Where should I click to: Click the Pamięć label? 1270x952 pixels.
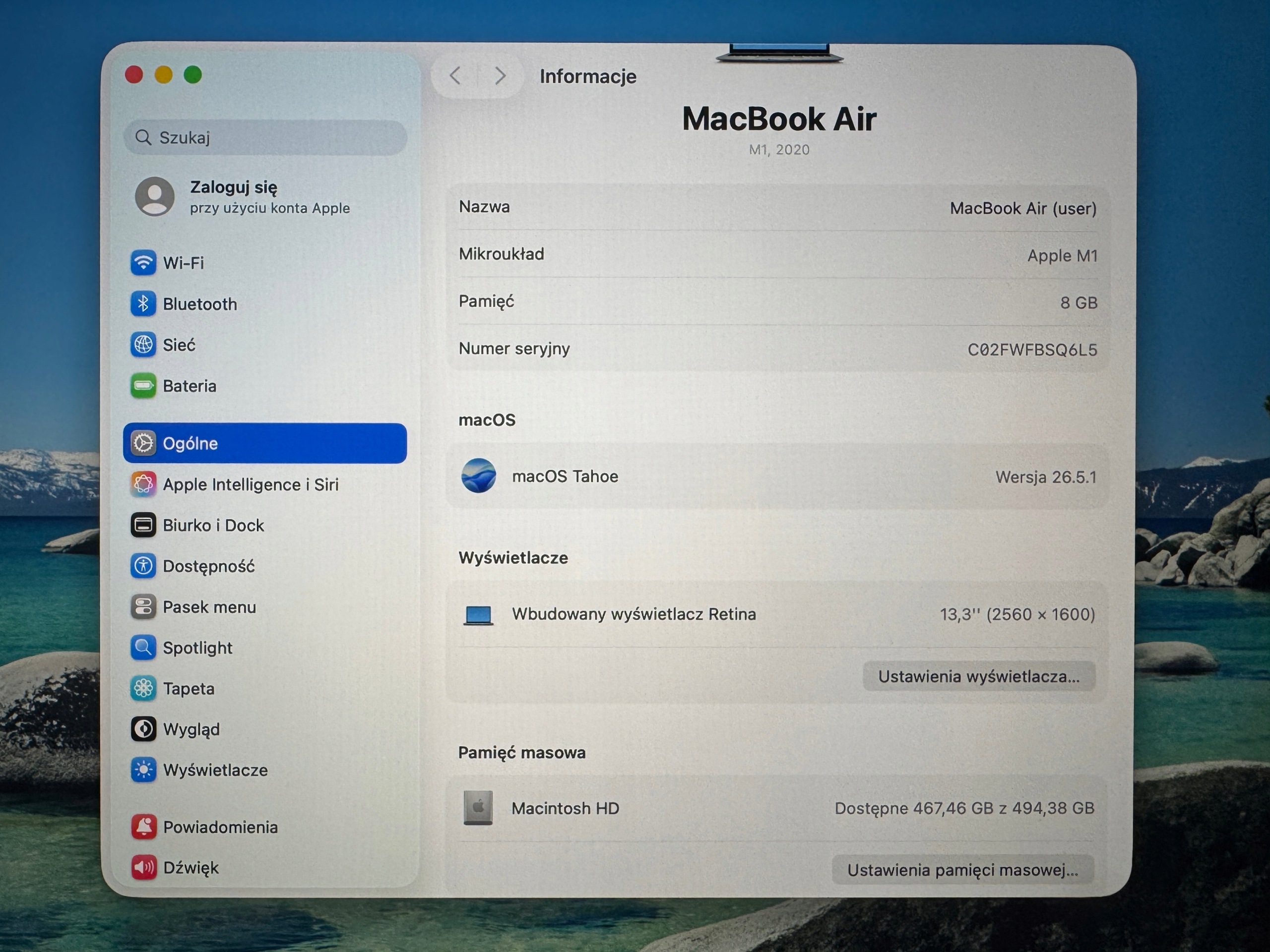pos(486,301)
